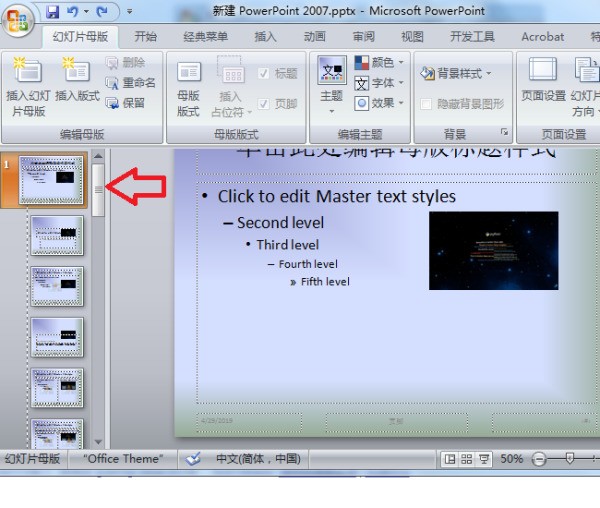Switch to the Insert (插入) ribbon tab

click(265, 37)
